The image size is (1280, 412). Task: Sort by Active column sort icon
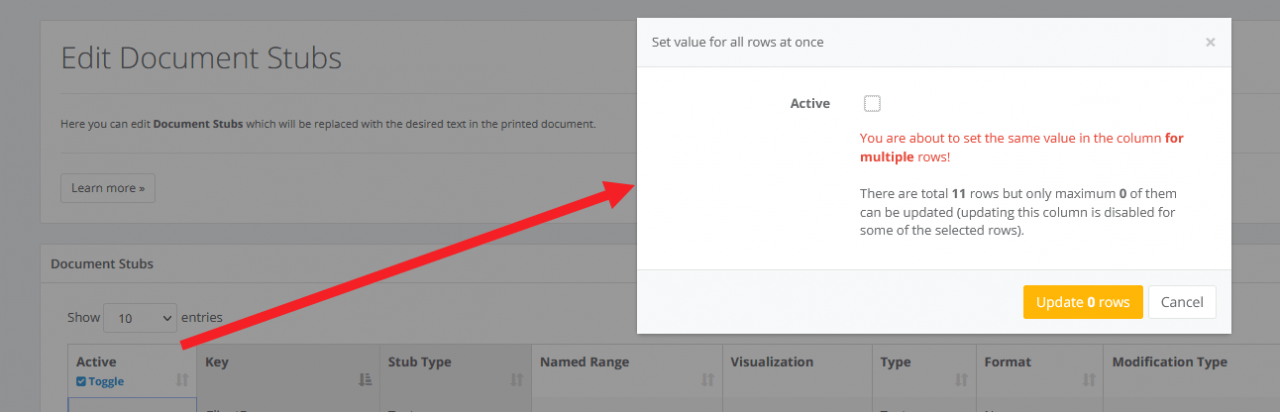click(x=182, y=379)
